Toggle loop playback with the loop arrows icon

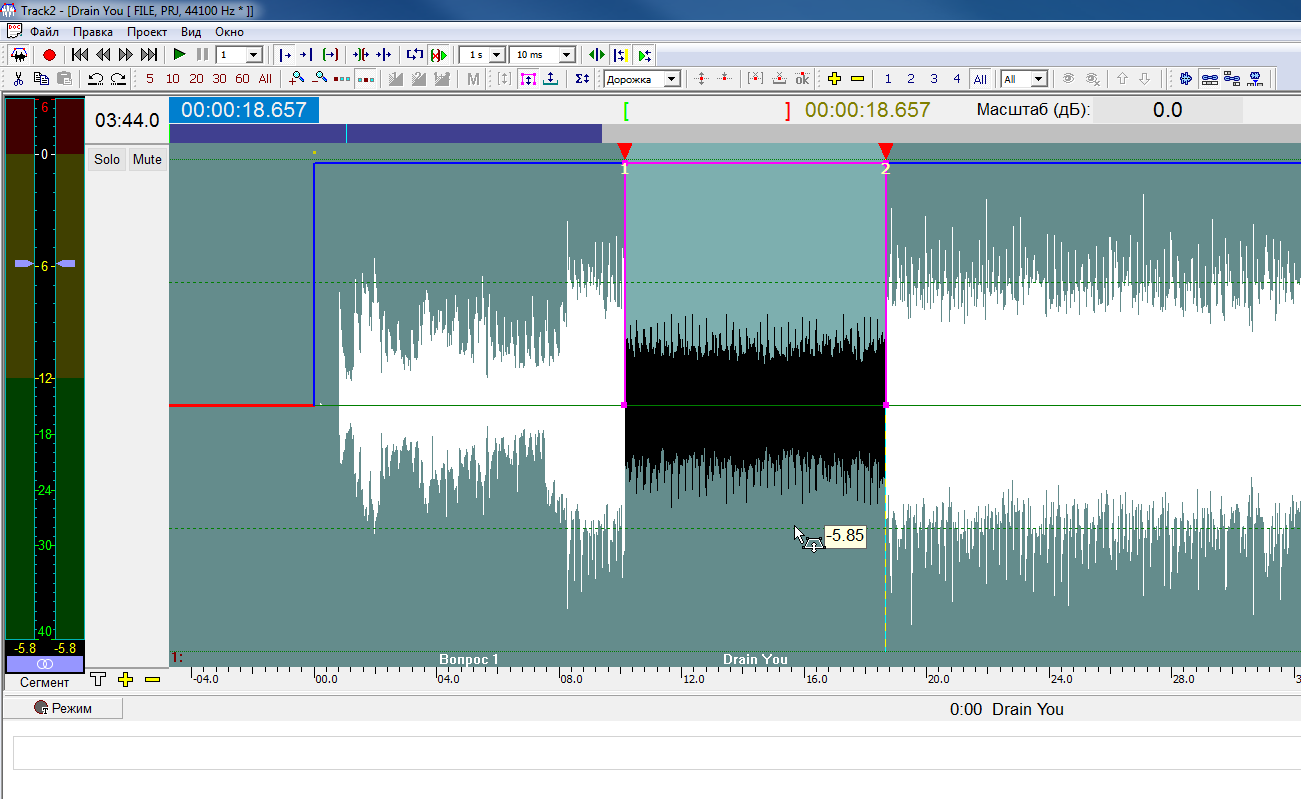pos(414,55)
